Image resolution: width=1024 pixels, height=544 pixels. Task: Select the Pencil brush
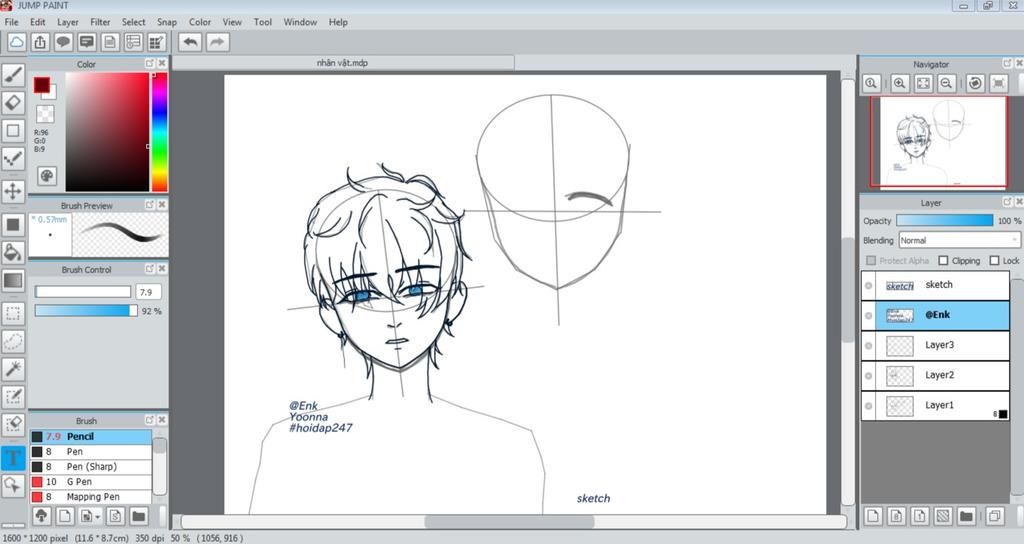(x=91, y=436)
